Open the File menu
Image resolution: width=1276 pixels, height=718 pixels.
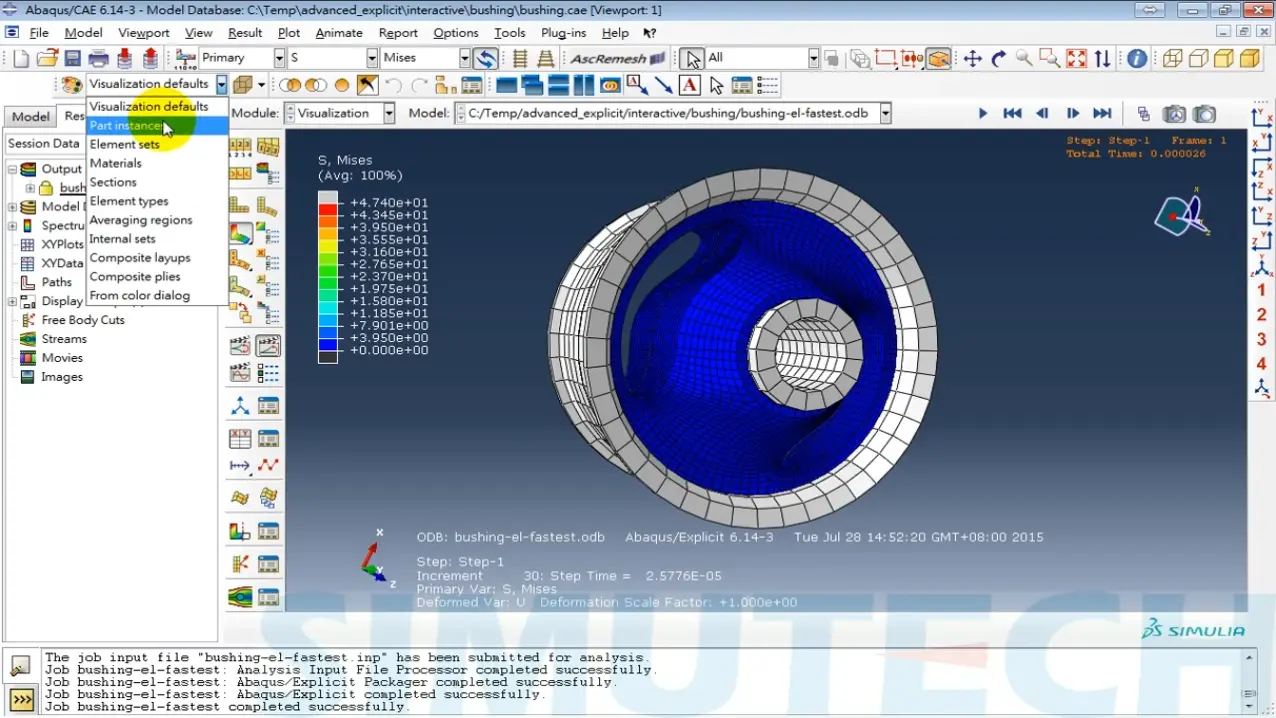[39, 33]
